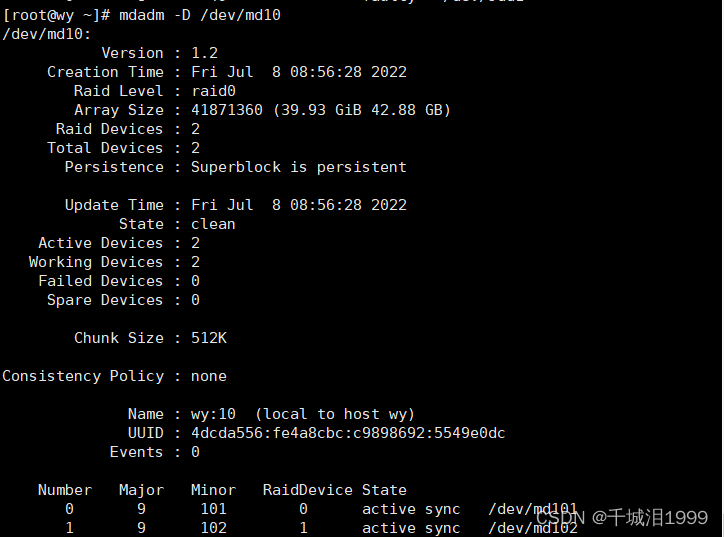Select the raid0 Raid Level value
The width and height of the screenshot is (724, 537).
[x=213, y=91]
